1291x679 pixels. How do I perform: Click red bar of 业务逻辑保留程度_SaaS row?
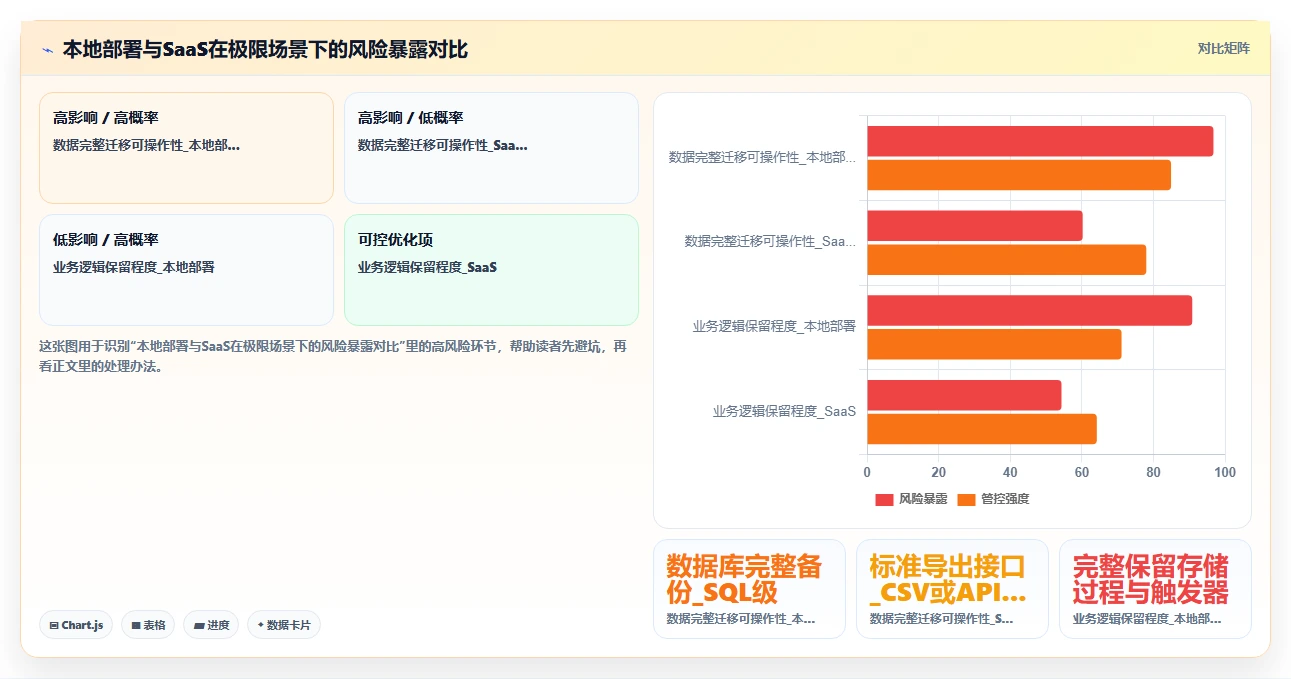click(x=964, y=395)
